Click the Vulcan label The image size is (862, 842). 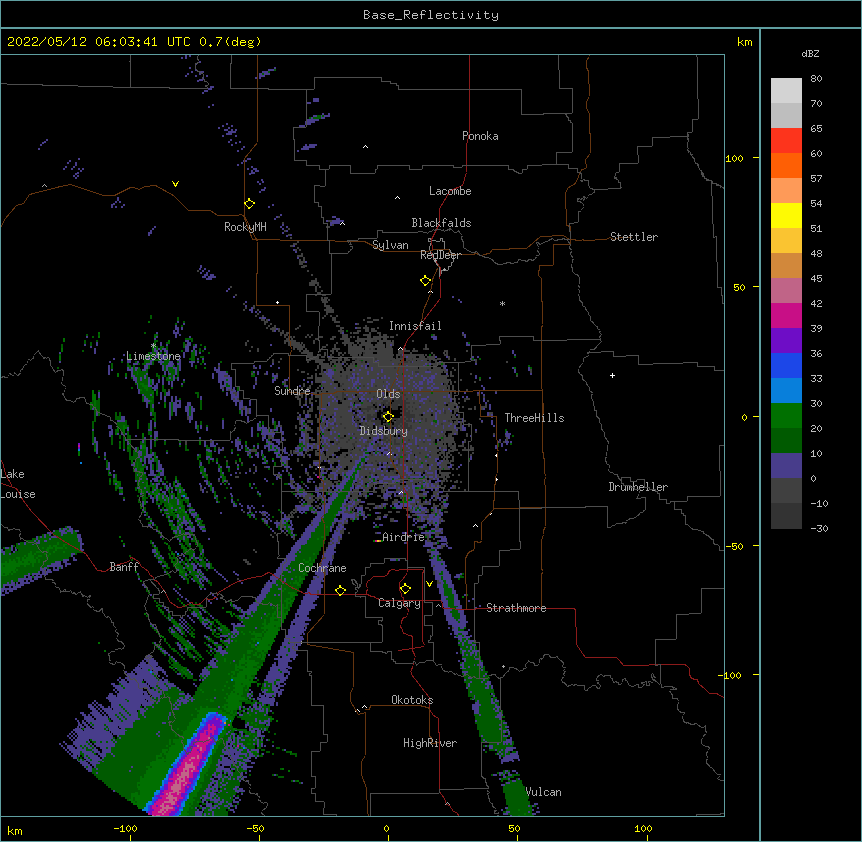tap(544, 792)
